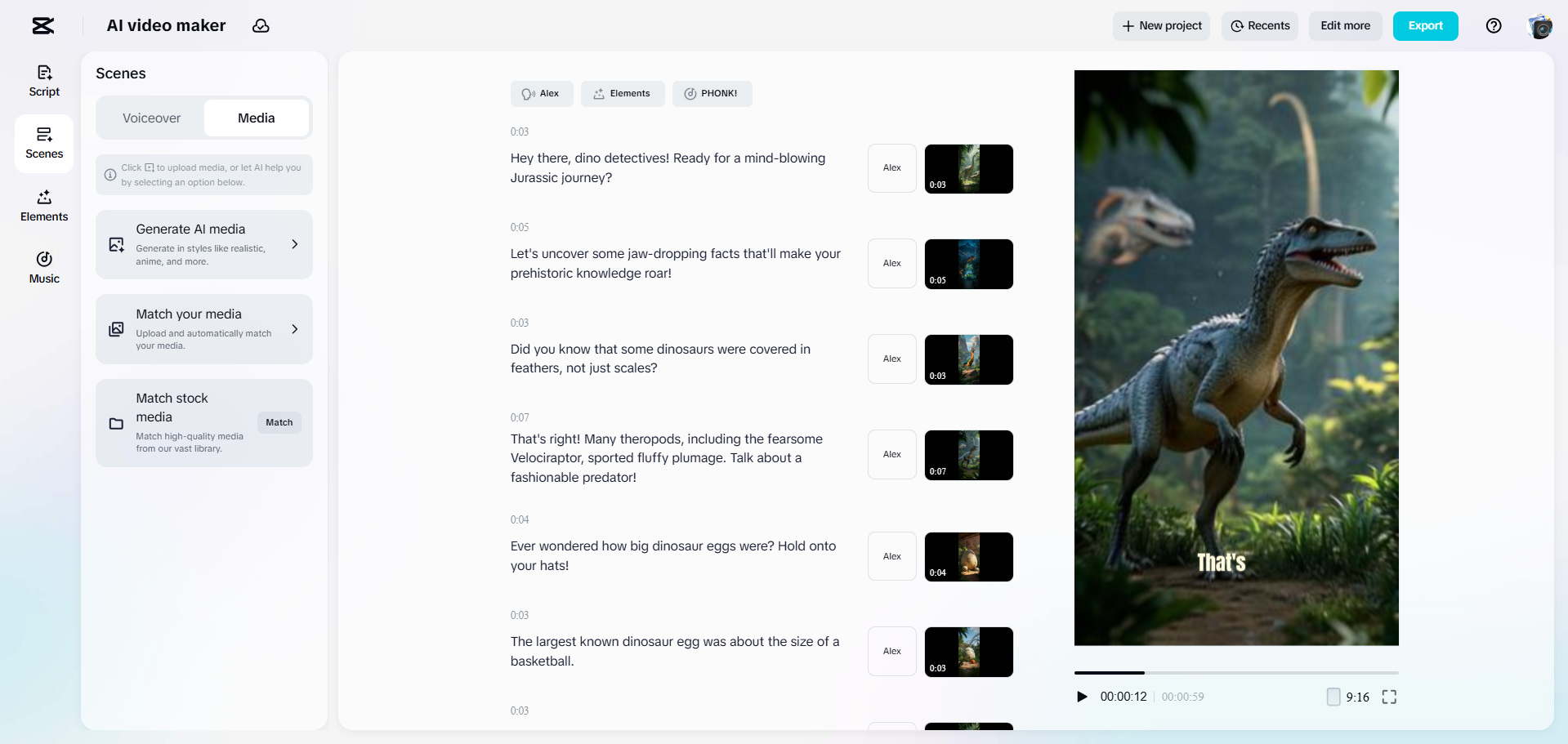
Task: Open the Elements chip above the script
Action: coord(623,94)
